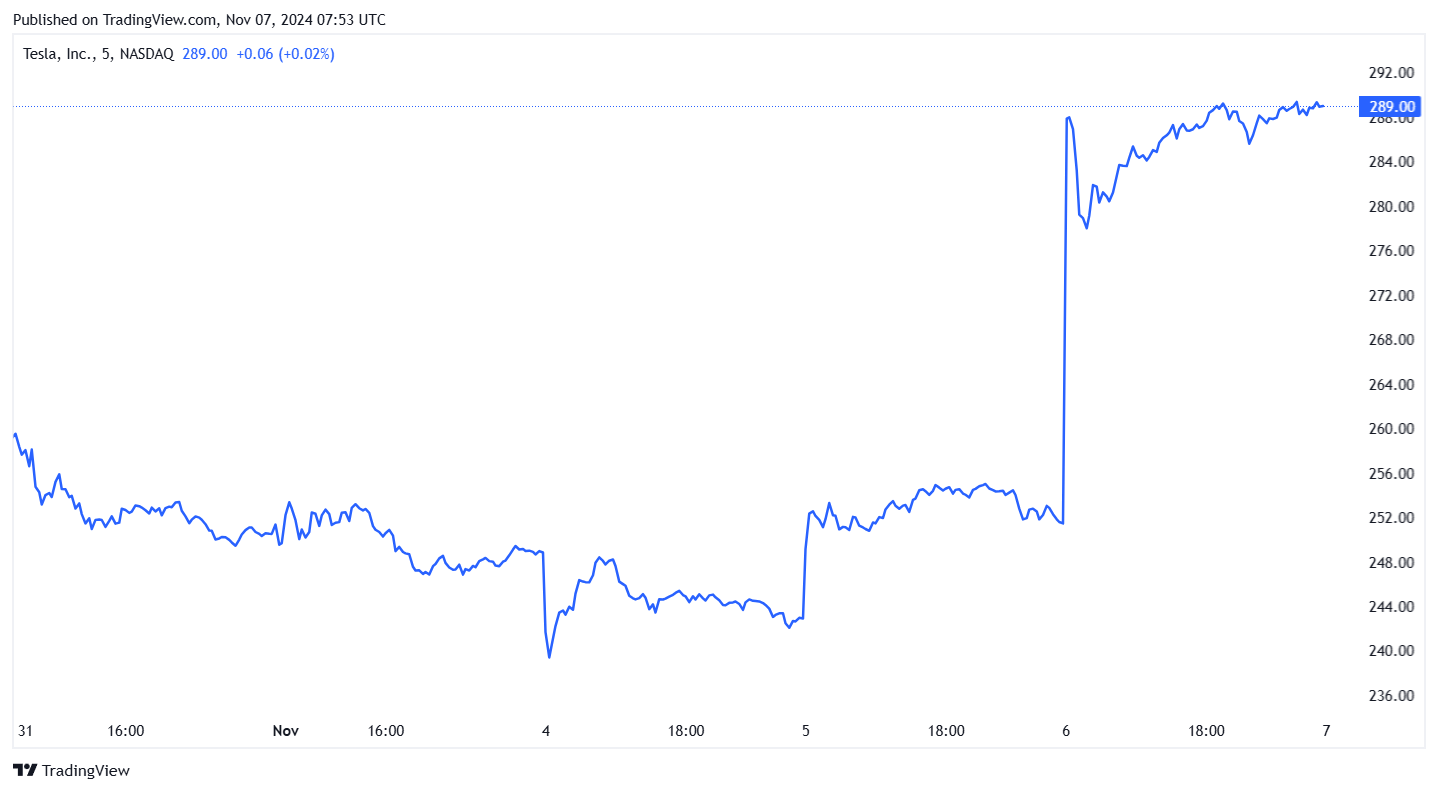Viewport: 1438px width, 792px height.
Task: Click the NASDAQ exchange text in chart legend
Action: coord(146,54)
